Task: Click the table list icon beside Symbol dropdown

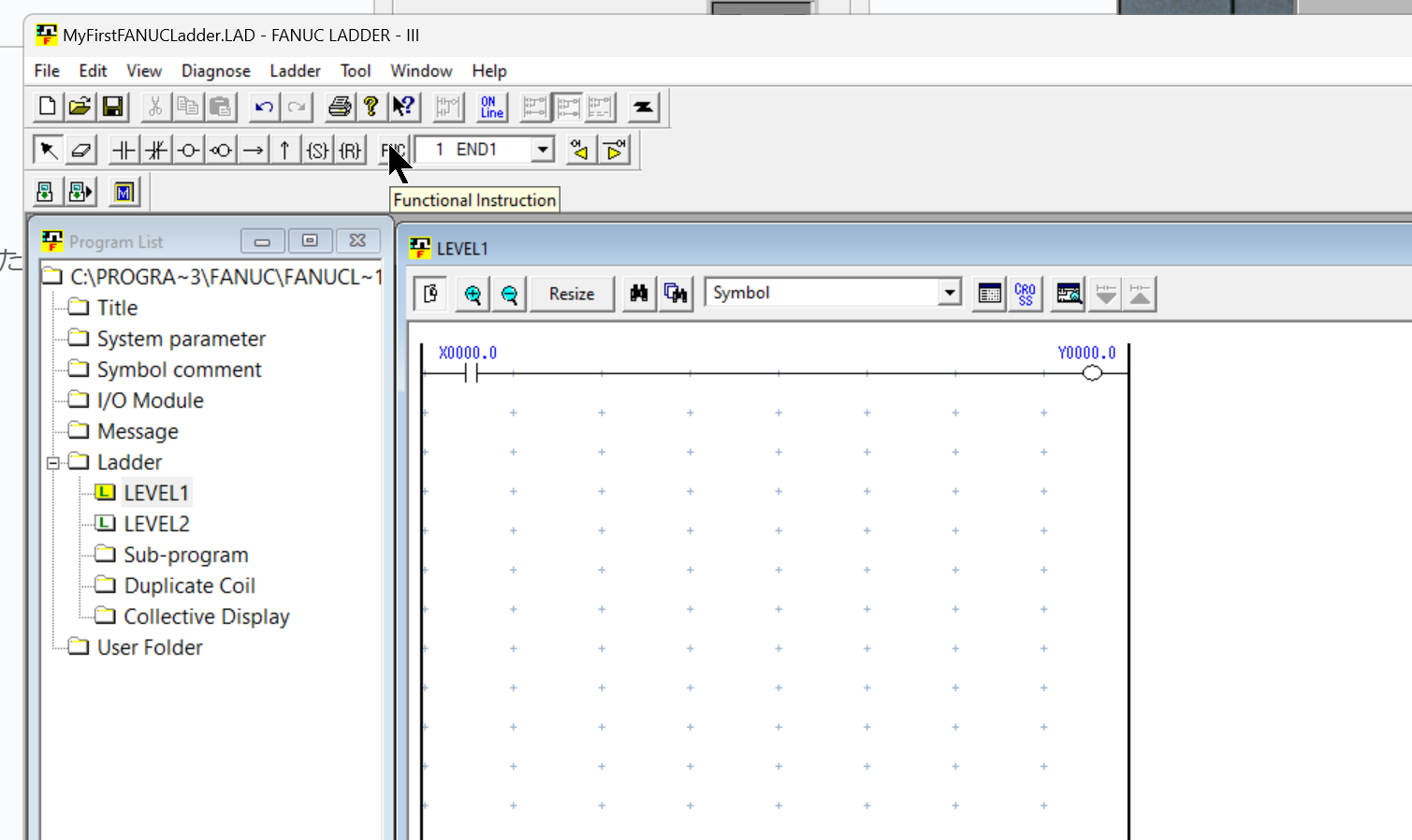Action: click(989, 294)
